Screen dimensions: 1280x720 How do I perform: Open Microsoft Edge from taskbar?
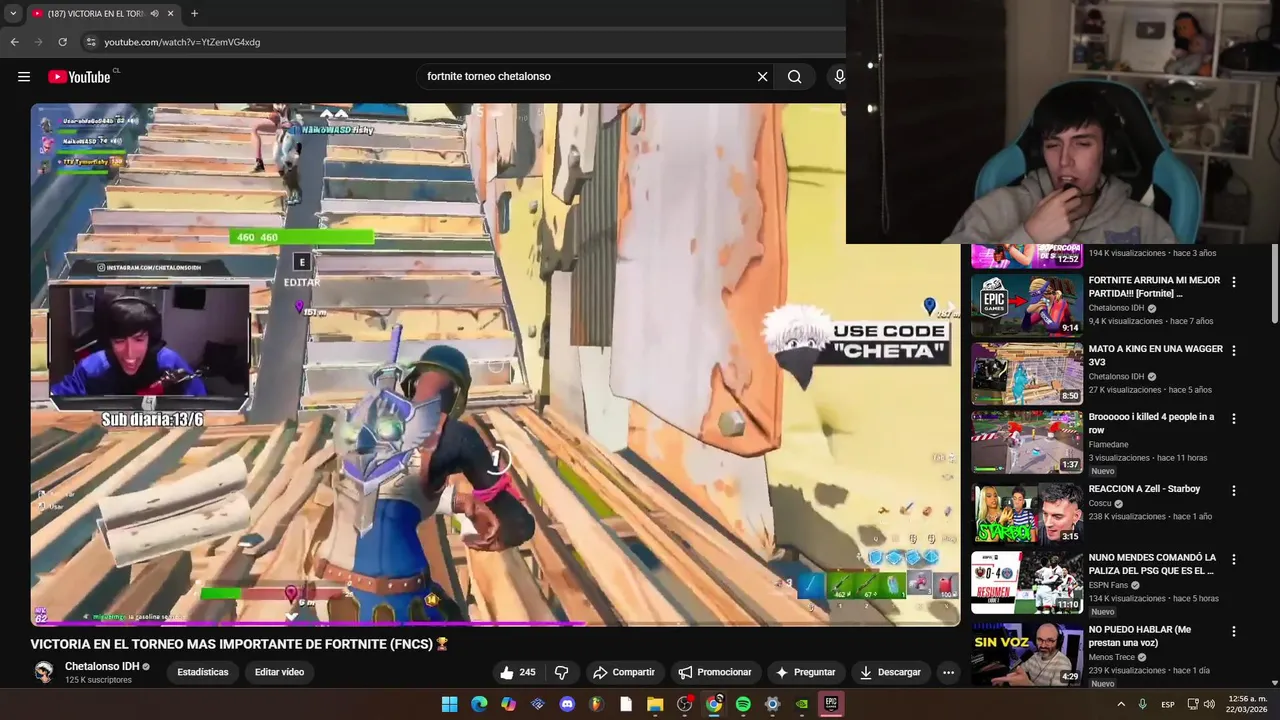pos(479,704)
